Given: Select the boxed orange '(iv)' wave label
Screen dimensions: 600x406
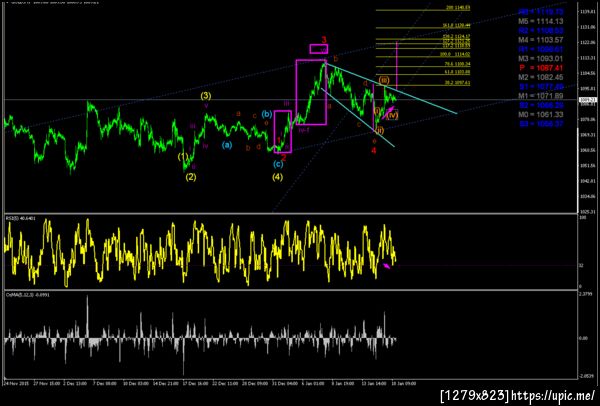Looking at the screenshot, I should pyautogui.click(x=392, y=114).
